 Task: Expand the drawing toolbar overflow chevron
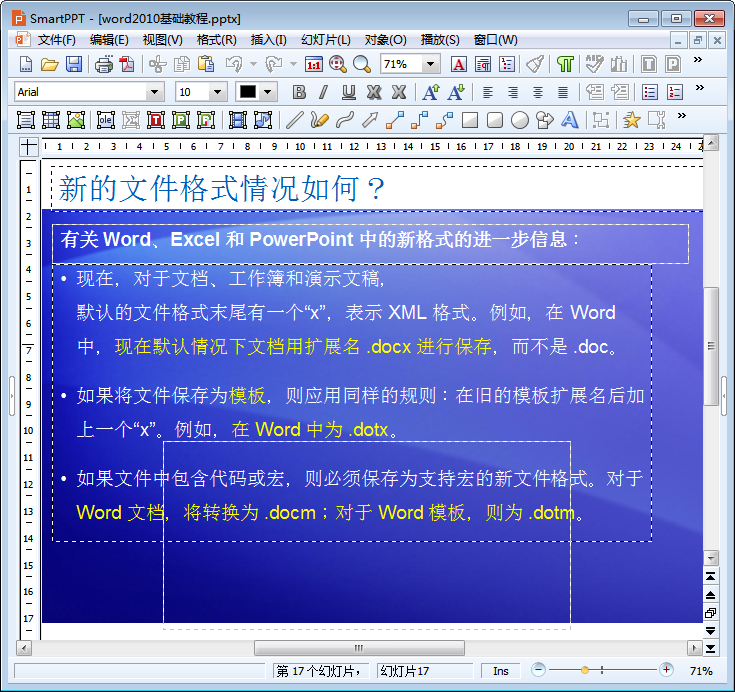pyautogui.click(x=682, y=115)
